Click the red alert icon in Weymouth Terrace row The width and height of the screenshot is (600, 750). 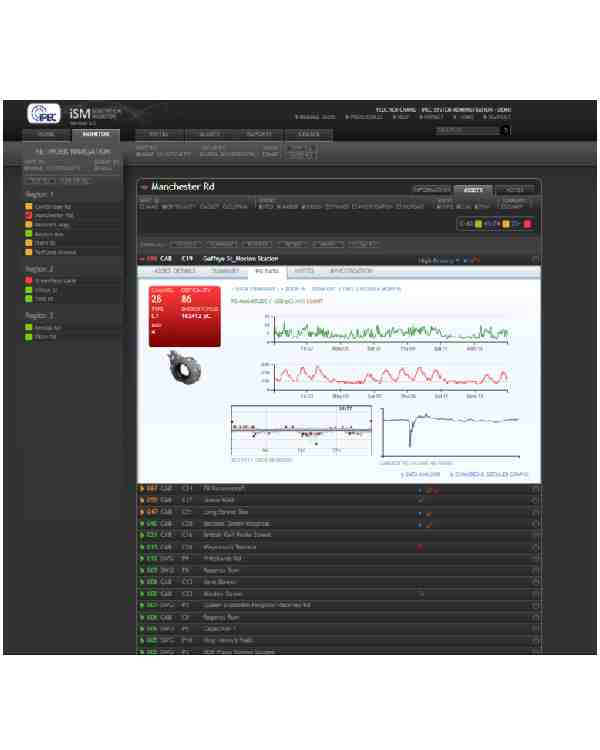coord(420,547)
